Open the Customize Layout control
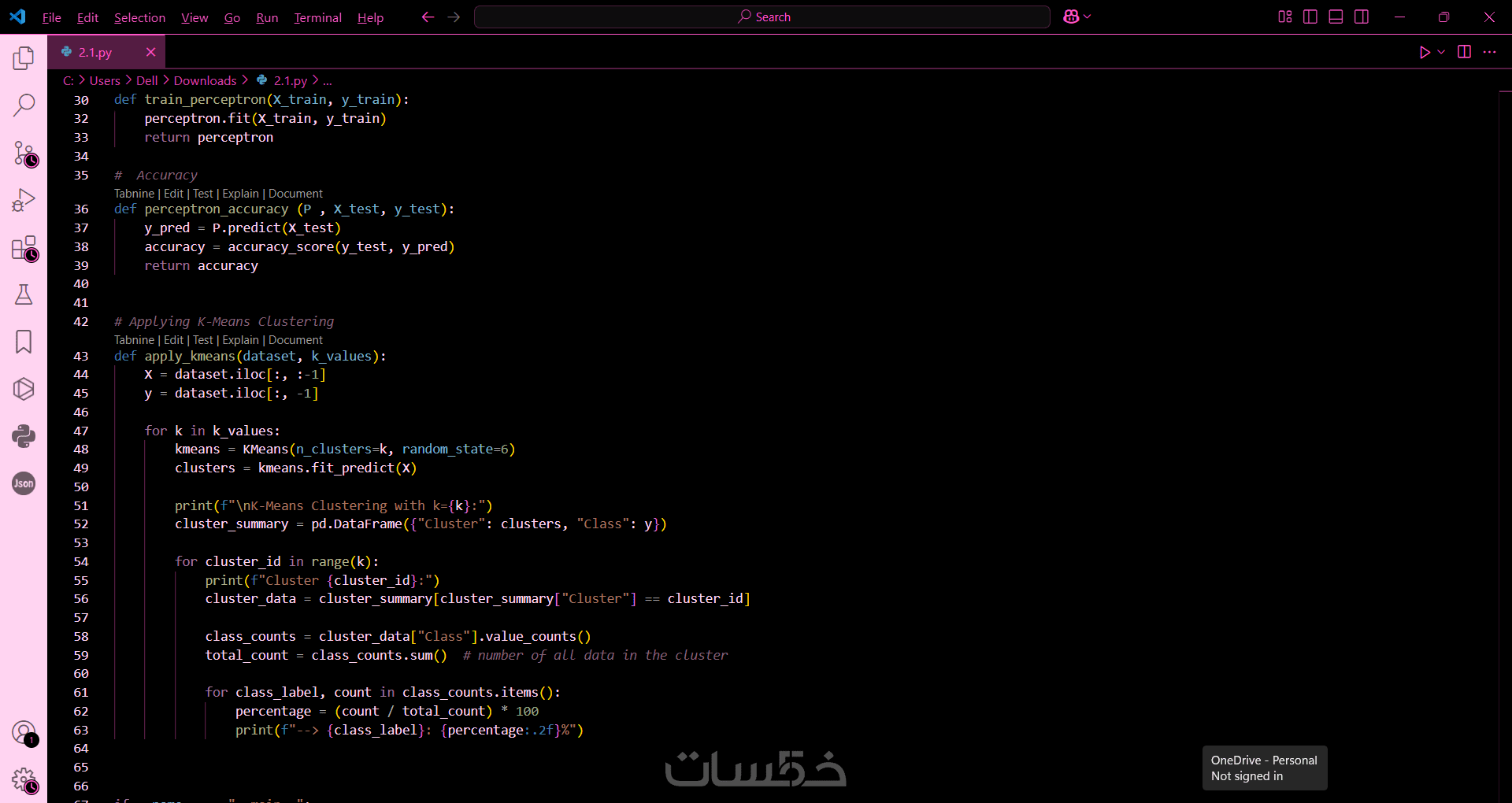 tap(1284, 17)
